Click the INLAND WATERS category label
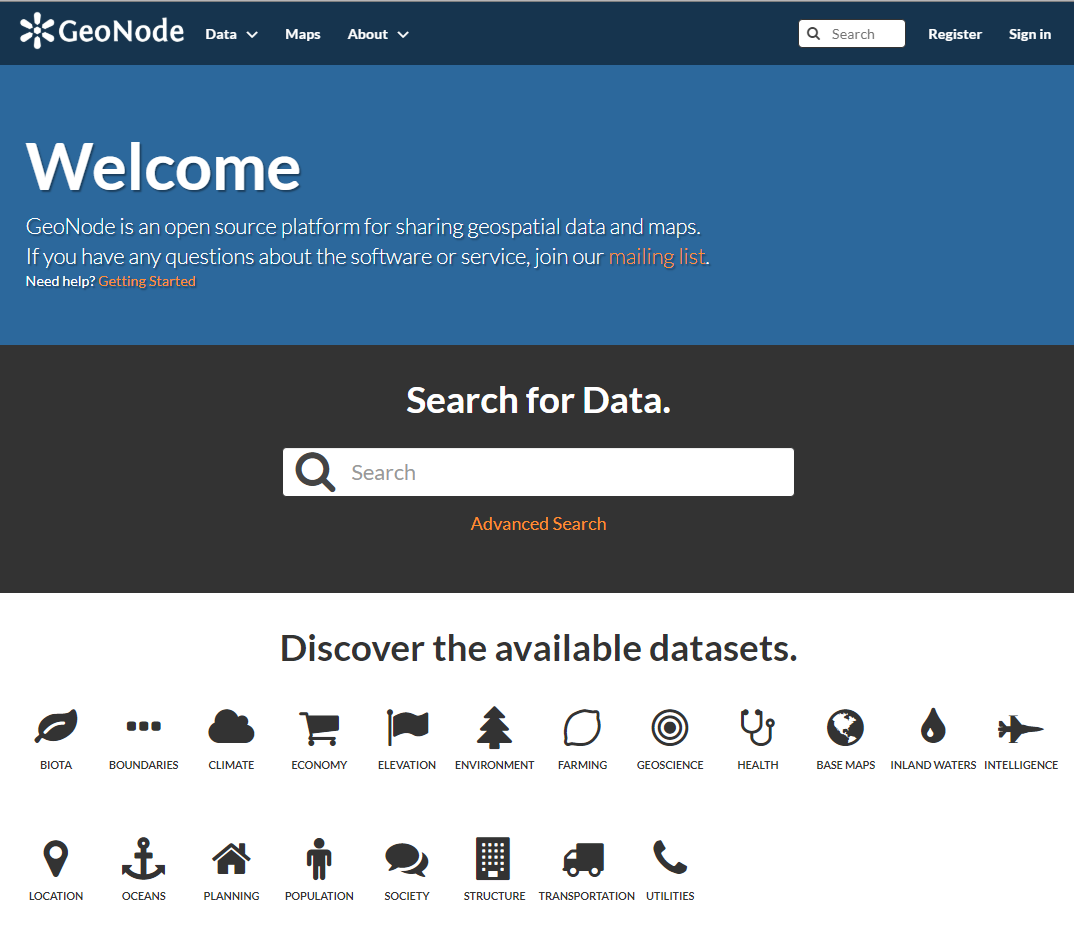1074x952 pixels. [x=933, y=765]
